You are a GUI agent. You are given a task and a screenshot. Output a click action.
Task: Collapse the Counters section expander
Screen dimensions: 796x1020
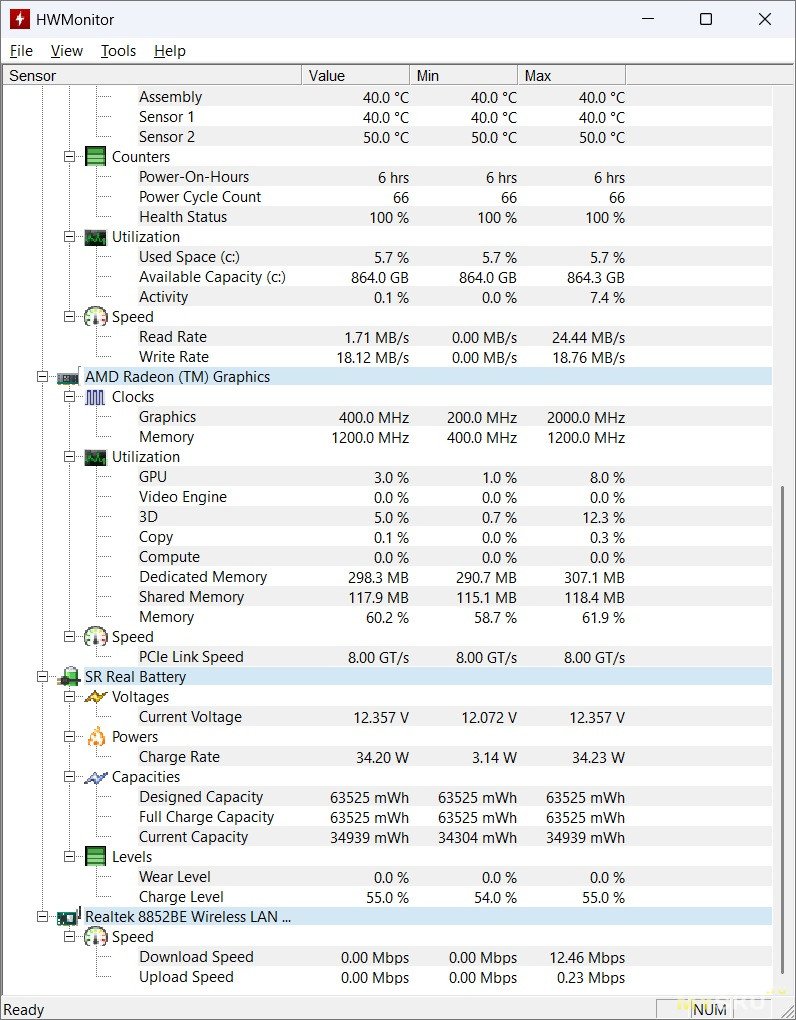click(x=70, y=157)
